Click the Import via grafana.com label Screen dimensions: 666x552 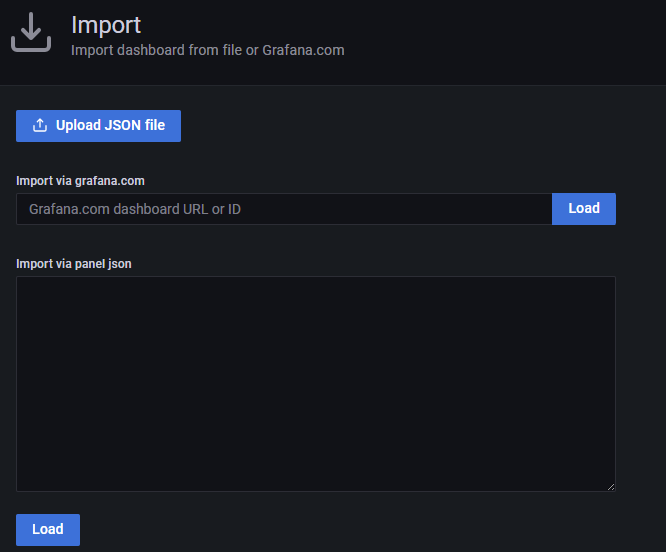[x=80, y=181]
